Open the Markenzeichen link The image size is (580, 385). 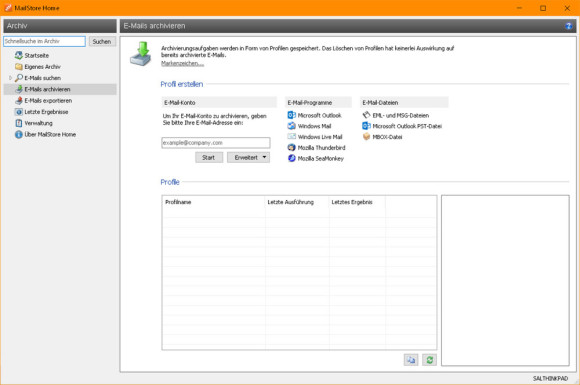182,63
